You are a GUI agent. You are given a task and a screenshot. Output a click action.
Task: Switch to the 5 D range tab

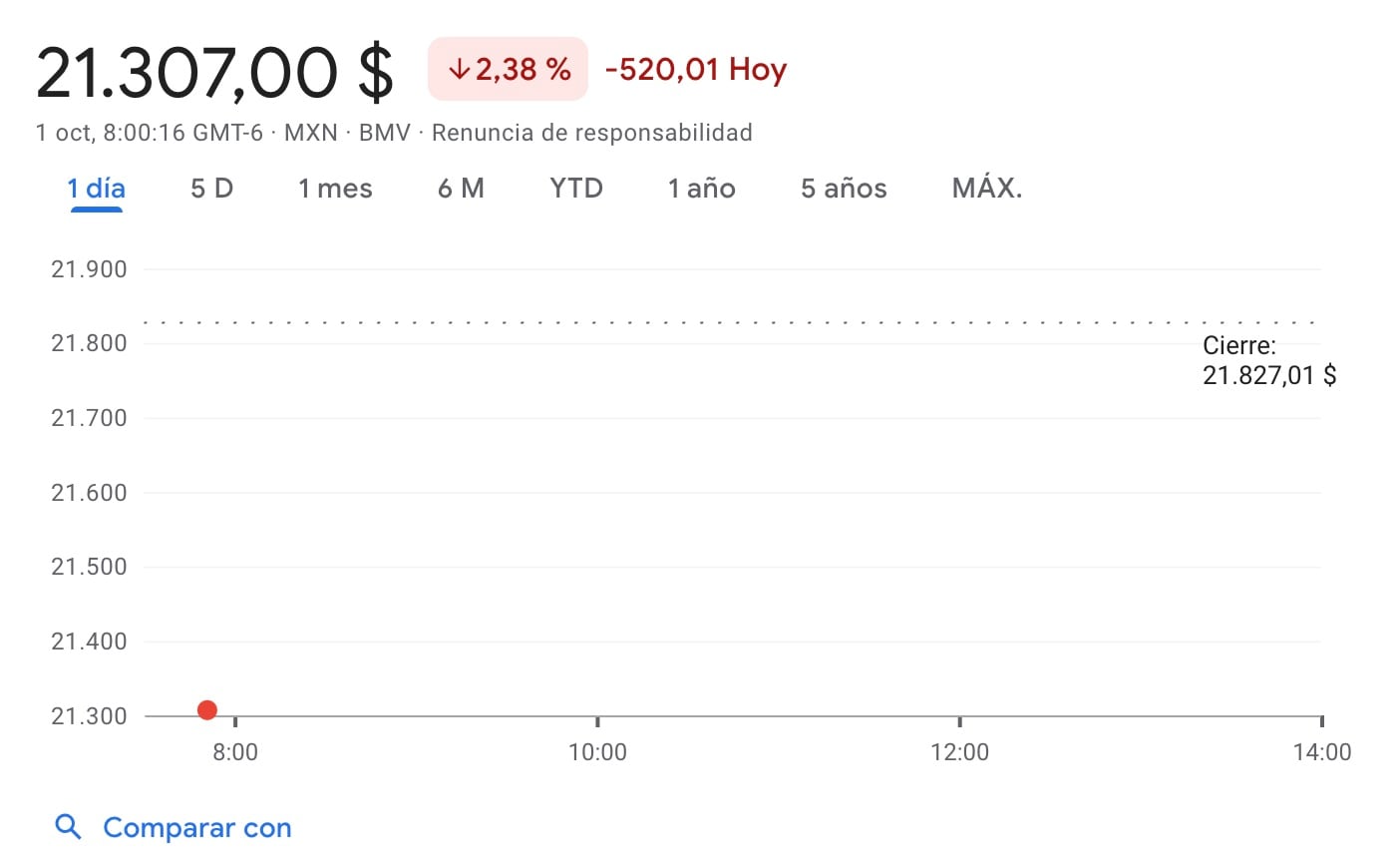pos(211,189)
